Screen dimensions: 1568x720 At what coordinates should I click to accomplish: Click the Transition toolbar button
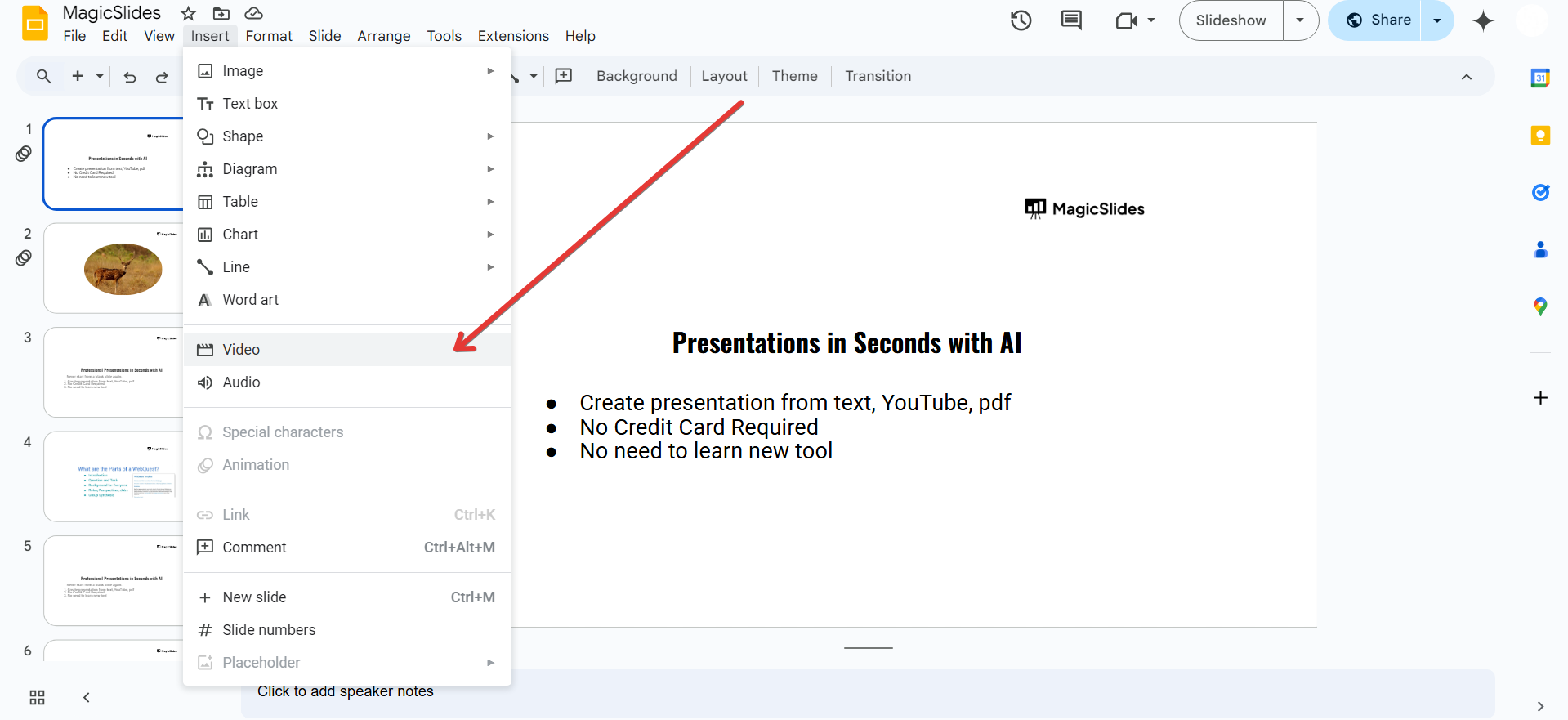click(x=878, y=76)
